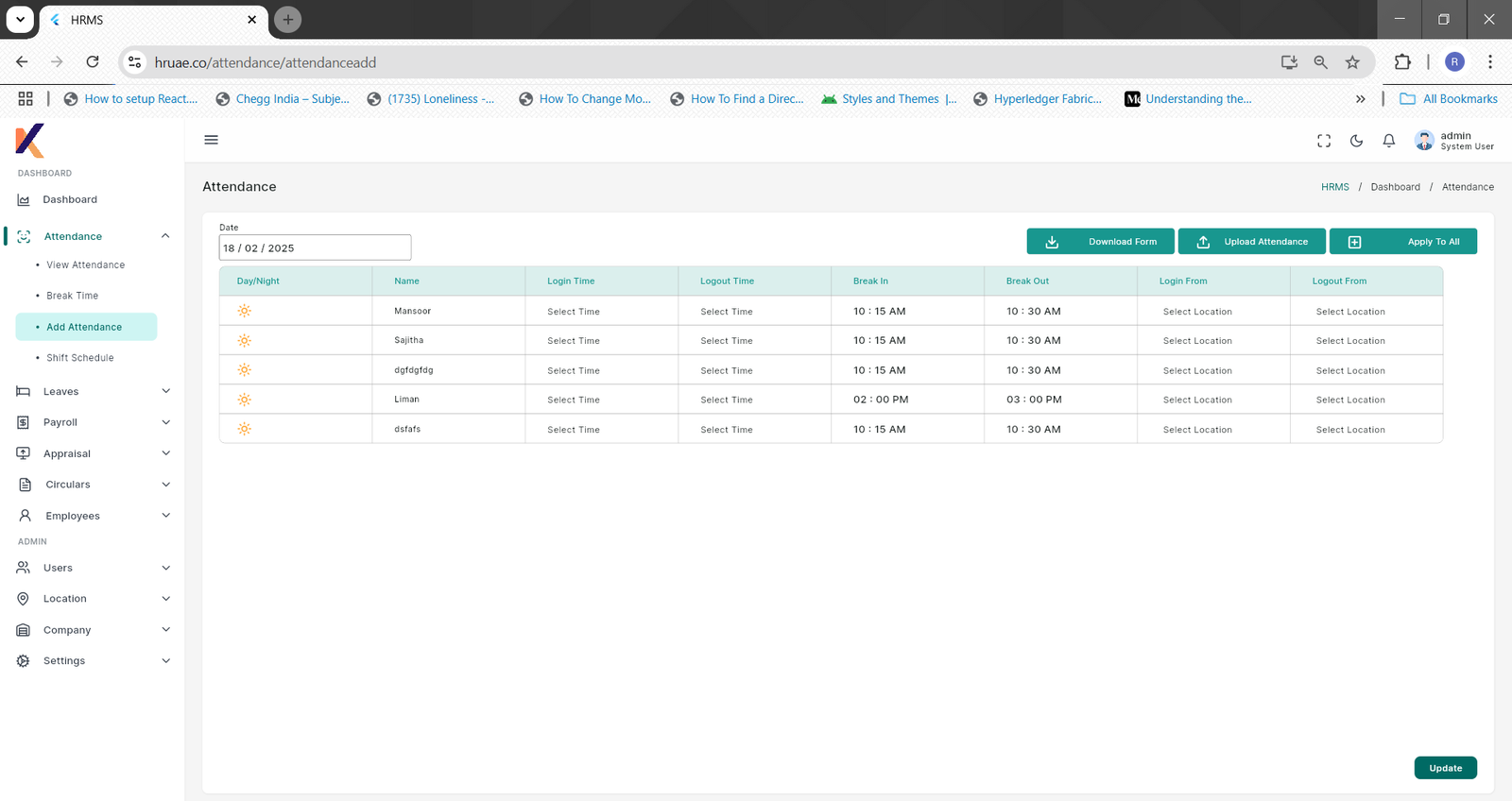This screenshot has width=1512, height=801.
Task: Reload the page in browser
Action: click(93, 62)
